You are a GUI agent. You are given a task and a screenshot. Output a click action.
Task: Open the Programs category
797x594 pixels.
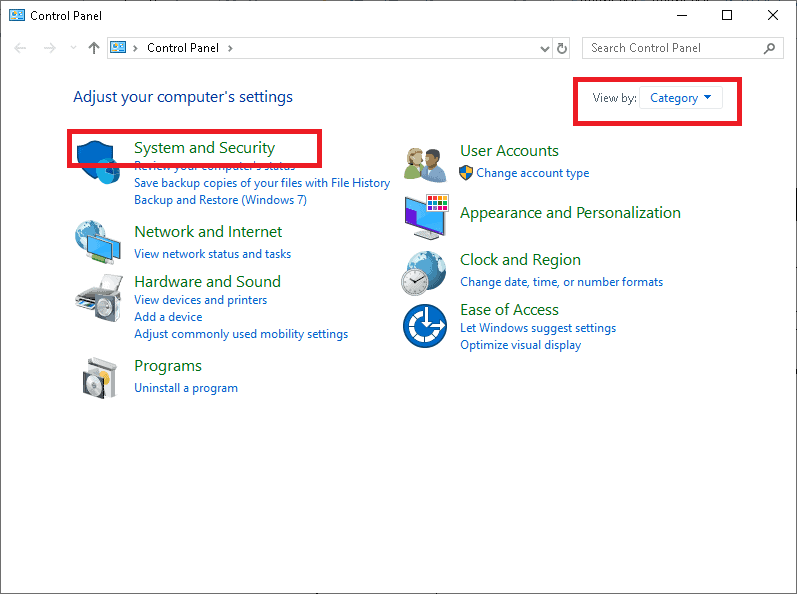pyautogui.click(x=168, y=366)
